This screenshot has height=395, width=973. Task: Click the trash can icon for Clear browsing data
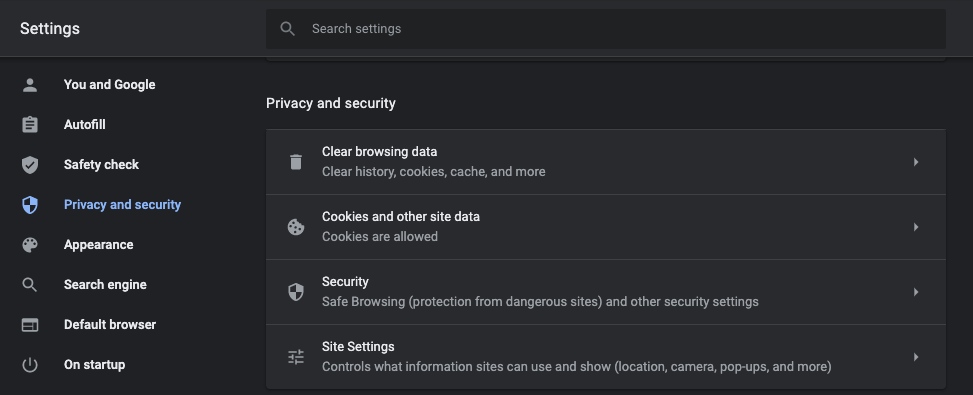click(x=296, y=162)
